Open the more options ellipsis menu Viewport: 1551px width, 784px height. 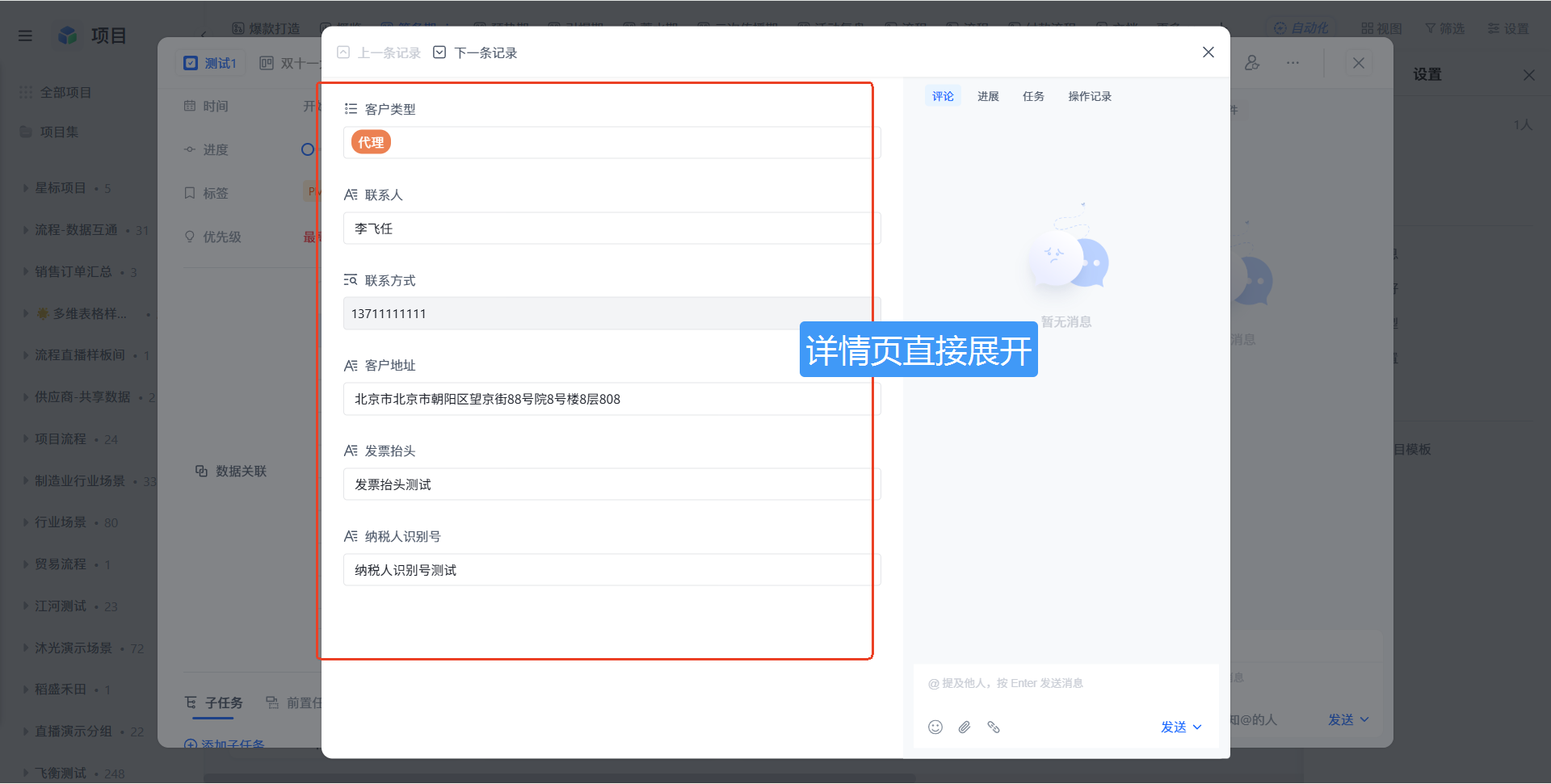[1292, 62]
